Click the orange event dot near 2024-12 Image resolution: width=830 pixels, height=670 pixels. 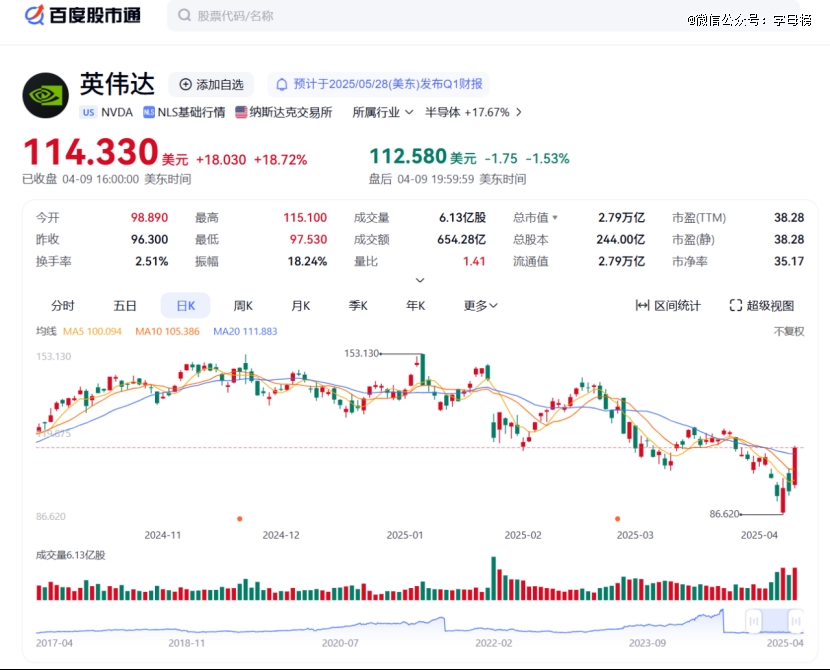point(239,518)
